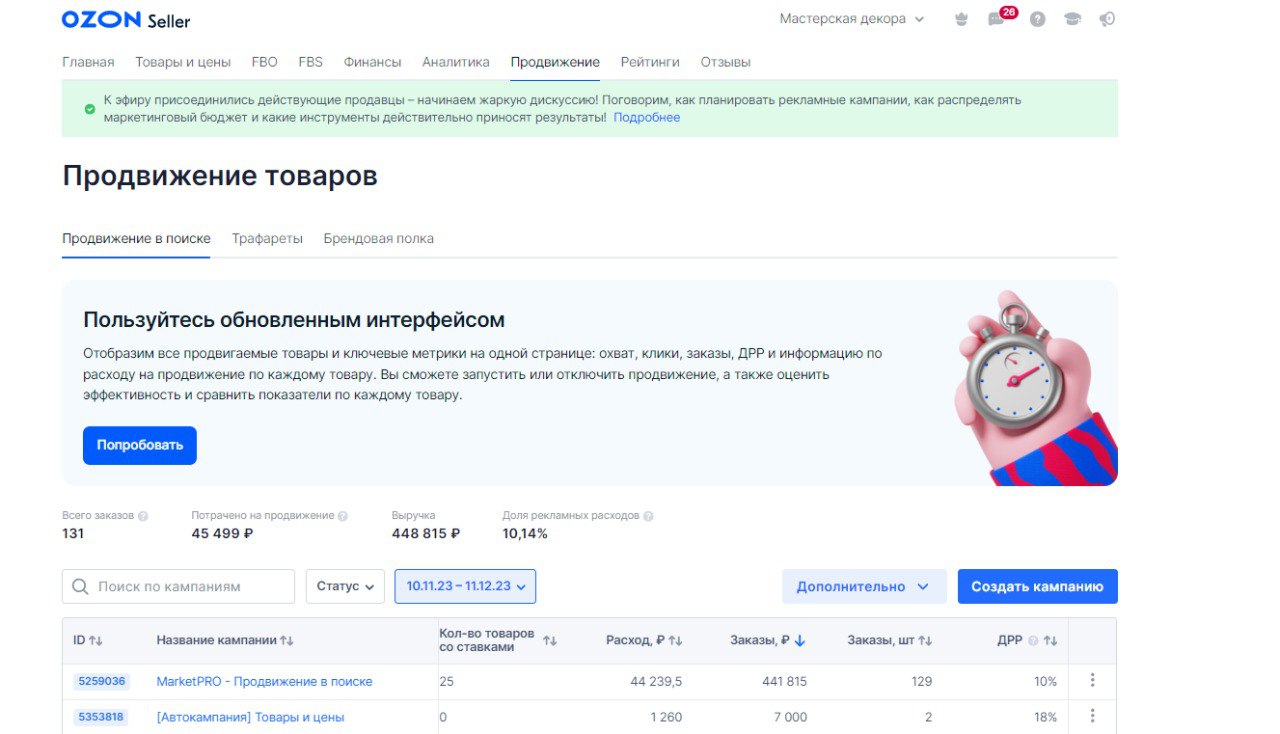Click the Попробовать button

tap(140, 446)
